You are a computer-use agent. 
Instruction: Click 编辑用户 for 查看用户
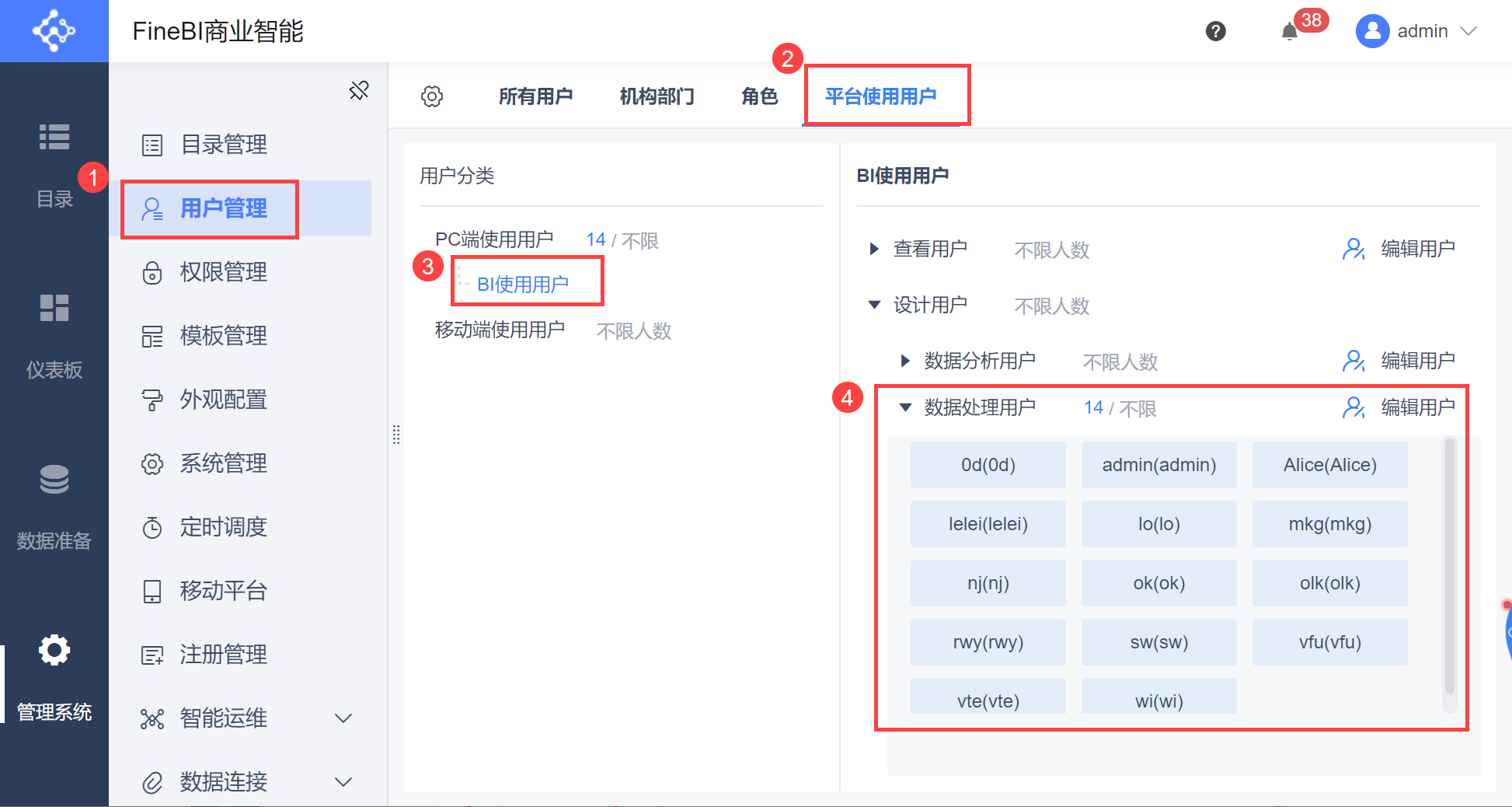tap(1399, 249)
